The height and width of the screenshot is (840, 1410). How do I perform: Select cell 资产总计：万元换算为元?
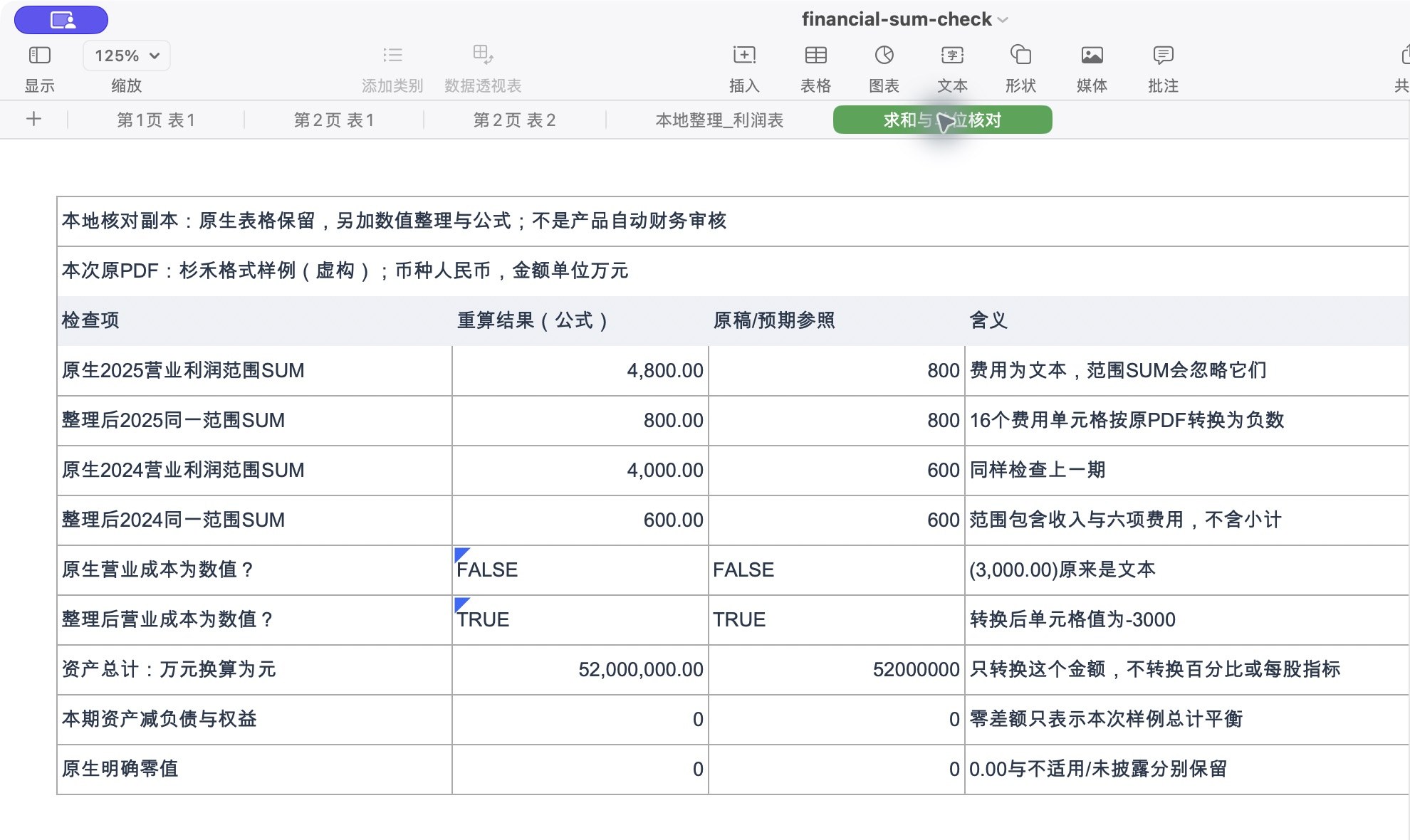(x=254, y=670)
